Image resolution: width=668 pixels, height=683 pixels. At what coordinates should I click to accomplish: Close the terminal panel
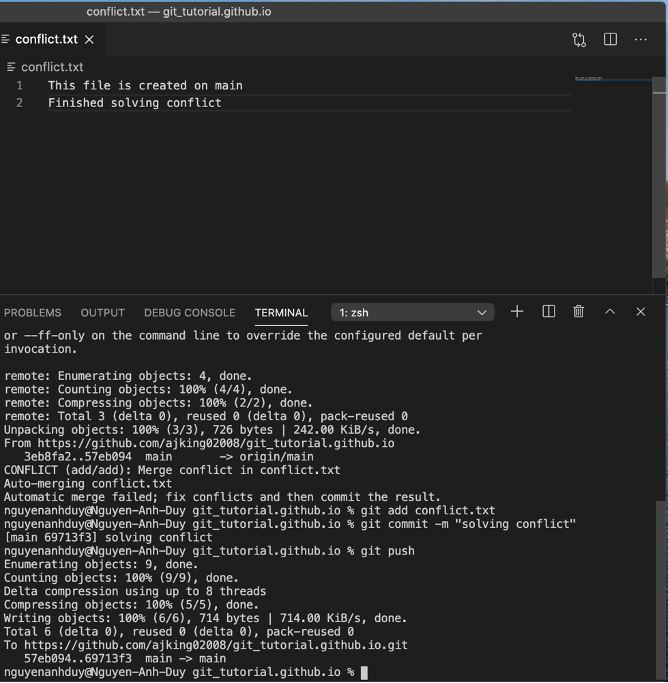point(641,312)
